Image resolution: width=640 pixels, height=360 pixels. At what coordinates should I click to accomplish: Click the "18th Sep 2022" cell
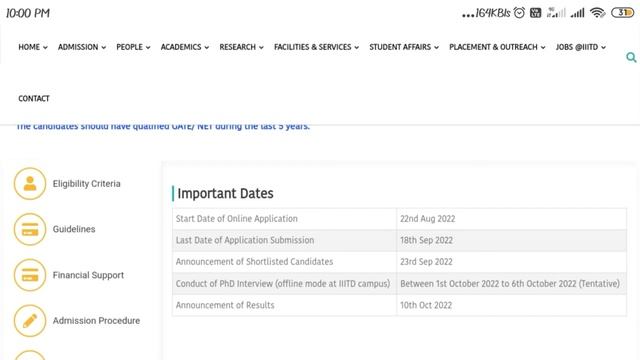(511, 240)
